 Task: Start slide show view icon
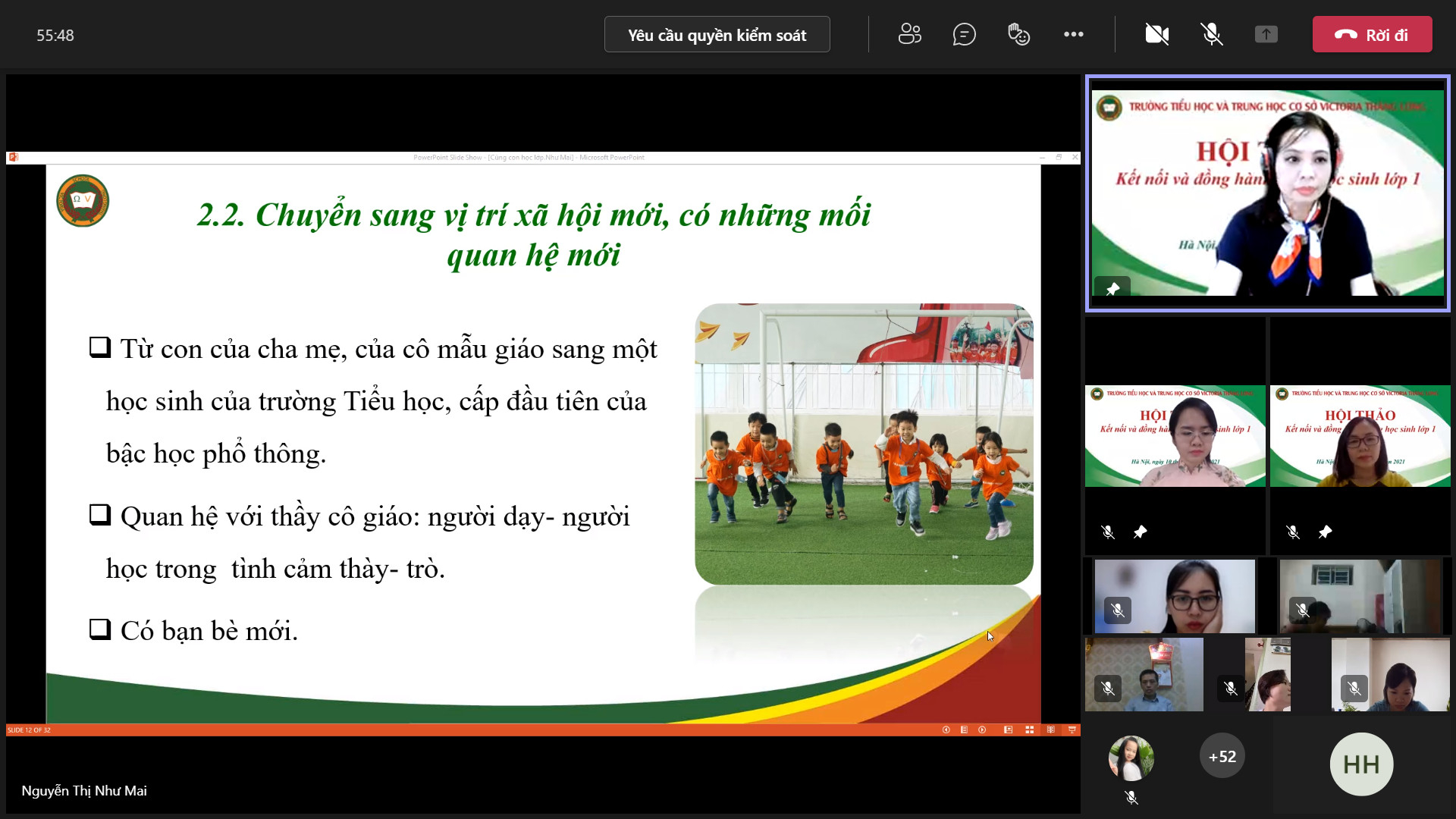pos(1072,730)
